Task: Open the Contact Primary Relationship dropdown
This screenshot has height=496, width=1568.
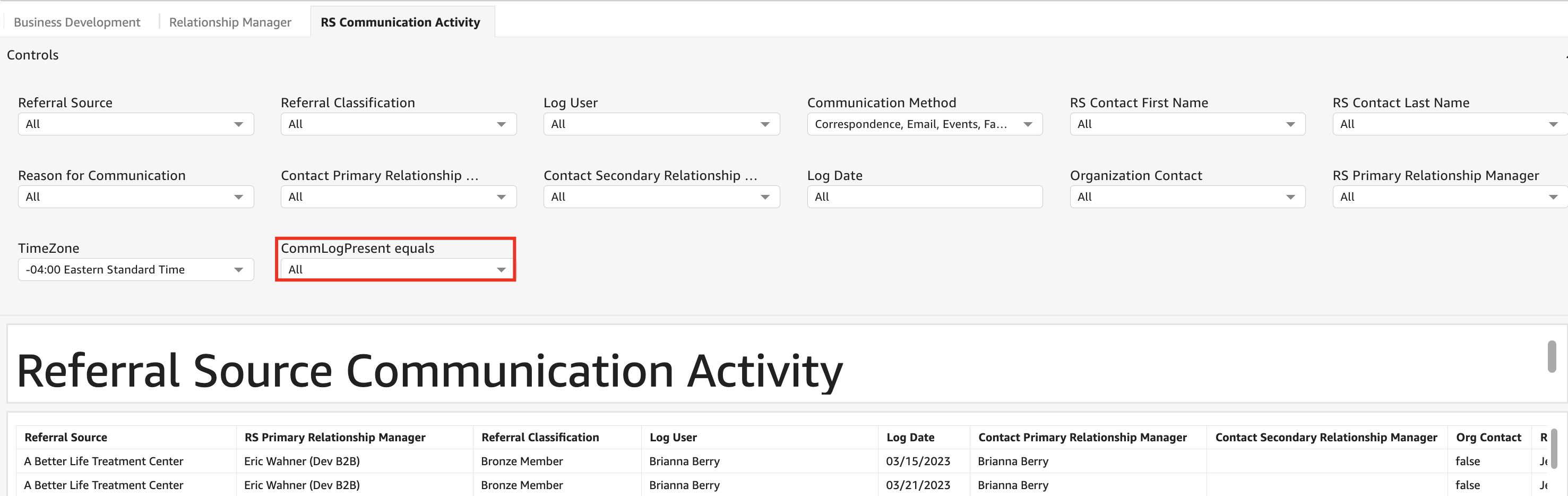Action: pos(398,197)
